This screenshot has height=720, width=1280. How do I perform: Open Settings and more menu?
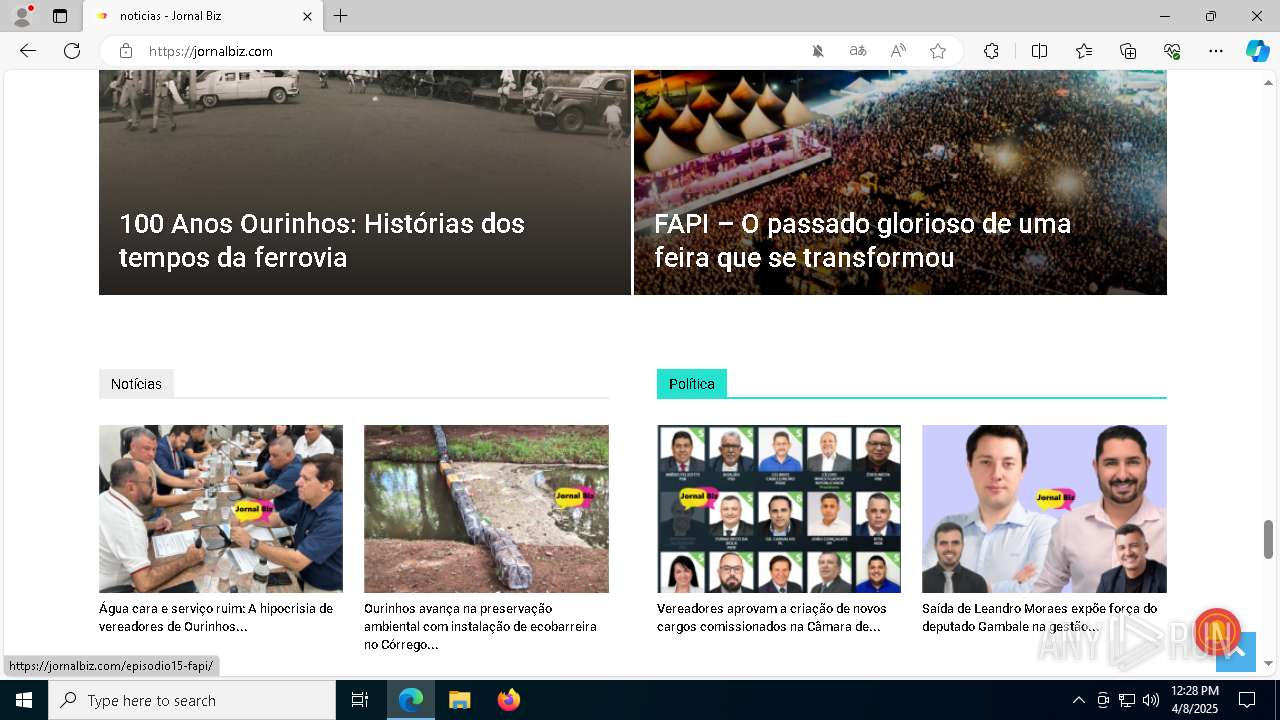pos(1216,51)
